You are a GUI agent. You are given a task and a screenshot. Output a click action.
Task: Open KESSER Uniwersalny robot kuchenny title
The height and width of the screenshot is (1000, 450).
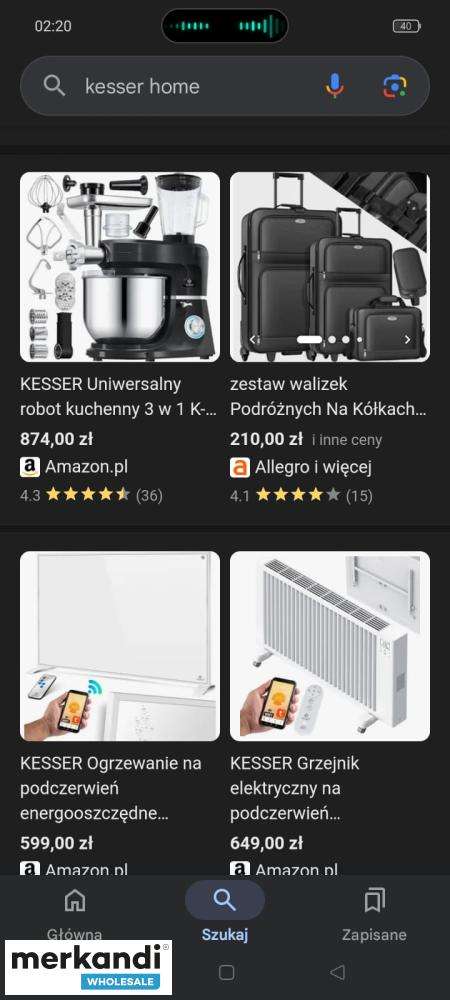click(119, 397)
